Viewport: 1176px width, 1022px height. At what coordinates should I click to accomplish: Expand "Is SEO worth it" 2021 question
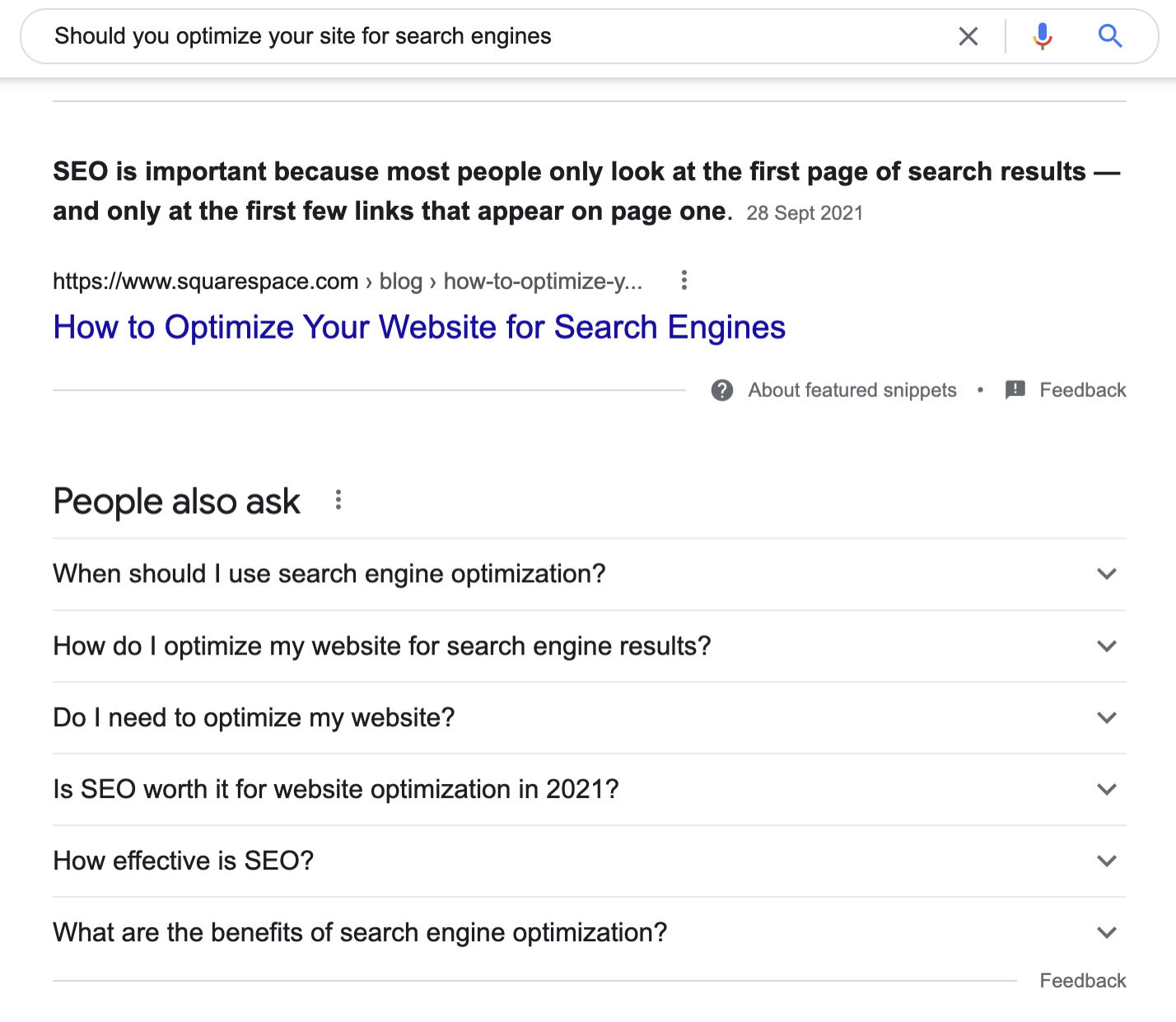(x=1107, y=790)
